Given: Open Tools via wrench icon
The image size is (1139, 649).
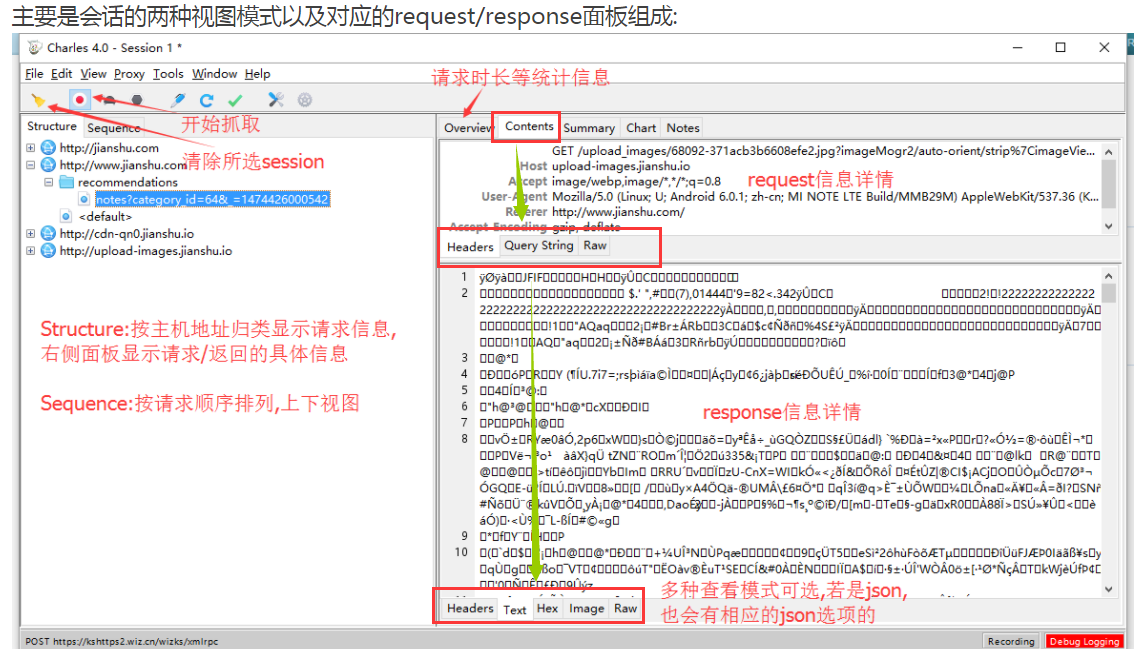Looking at the screenshot, I should coord(275,100).
